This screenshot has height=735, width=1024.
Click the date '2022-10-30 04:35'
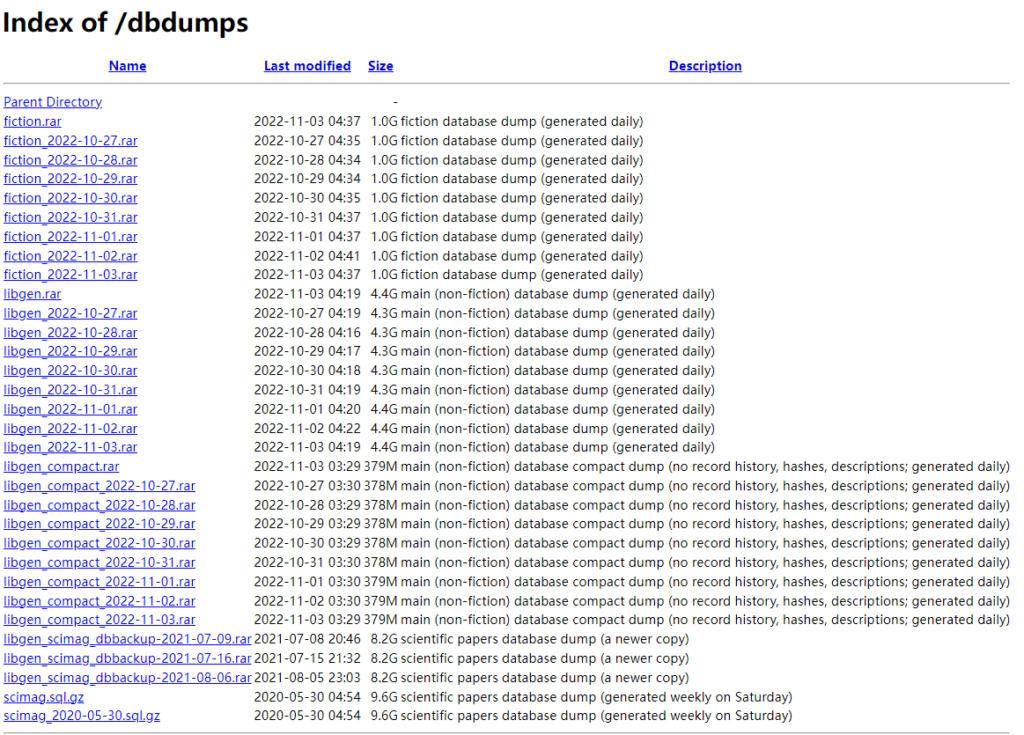[x=307, y=198]
